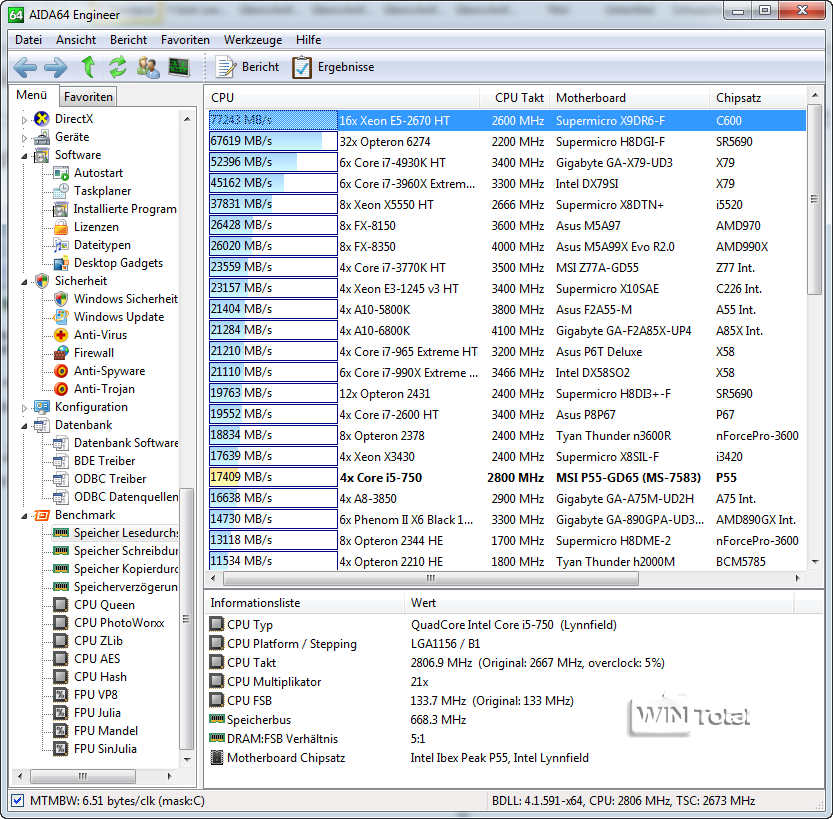Open the Werkzeuge menu
This screenshot has height=819, width=833.
click(x=252, y=40)
